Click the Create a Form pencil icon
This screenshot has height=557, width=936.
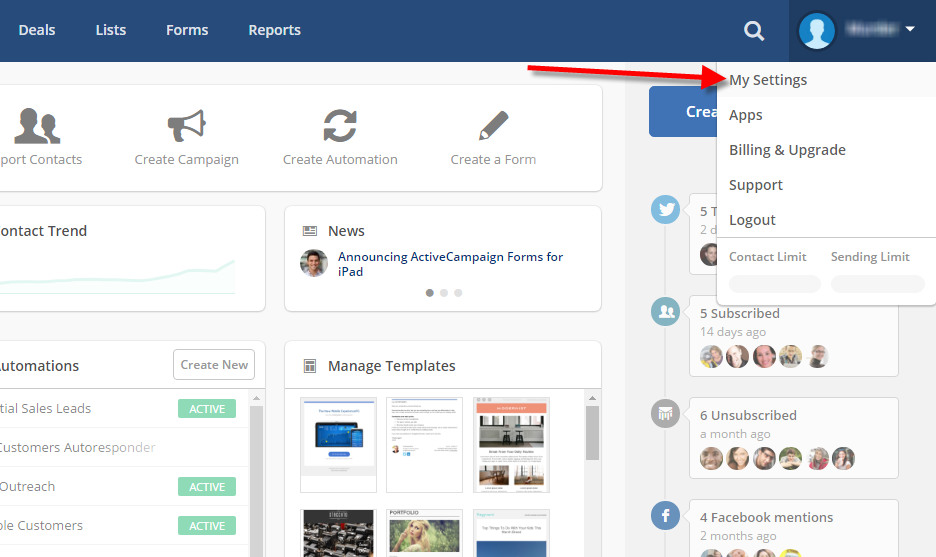[494, 126]
